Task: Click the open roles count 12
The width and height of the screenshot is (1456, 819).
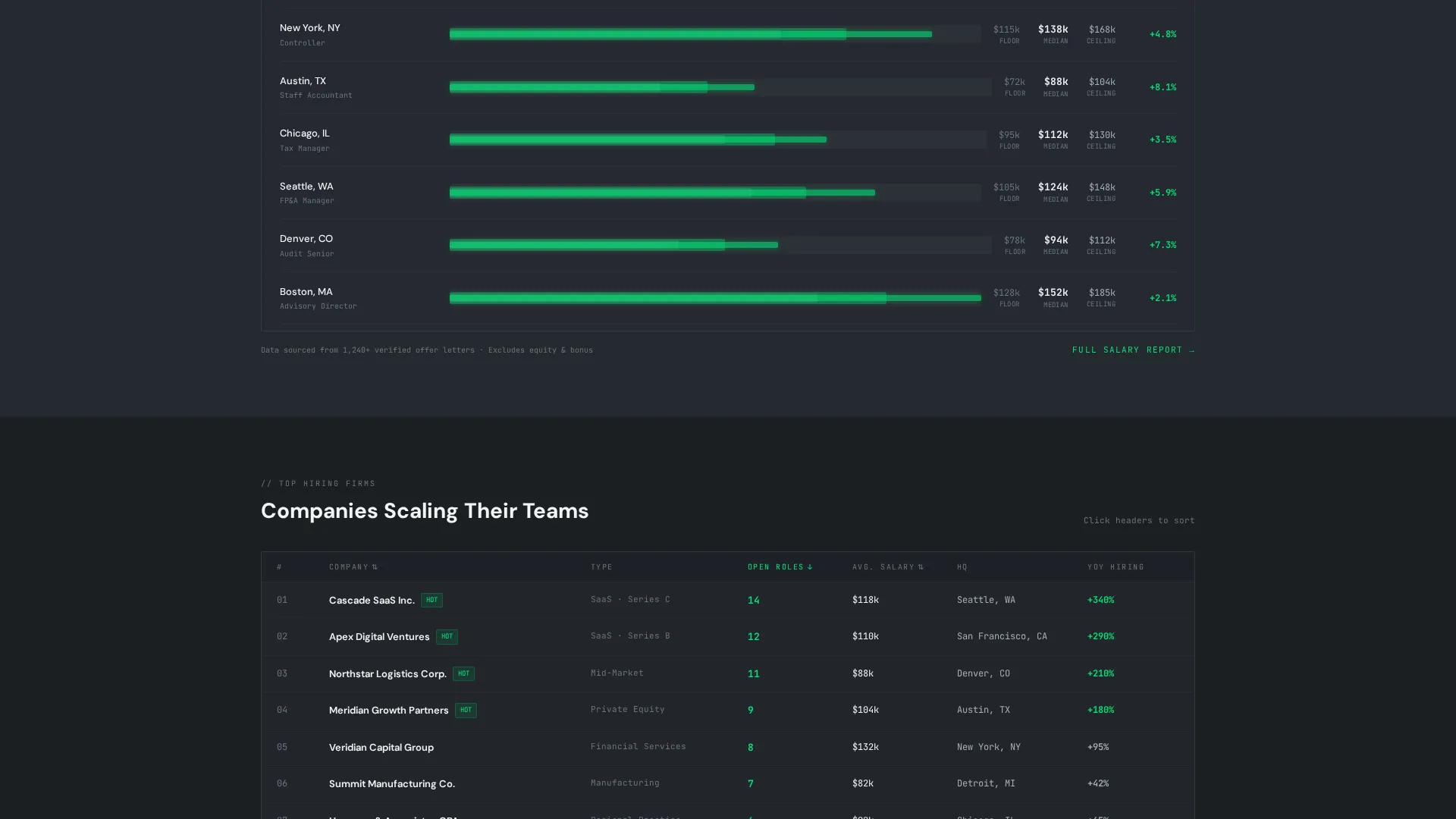Action: [x=753, y=636]
